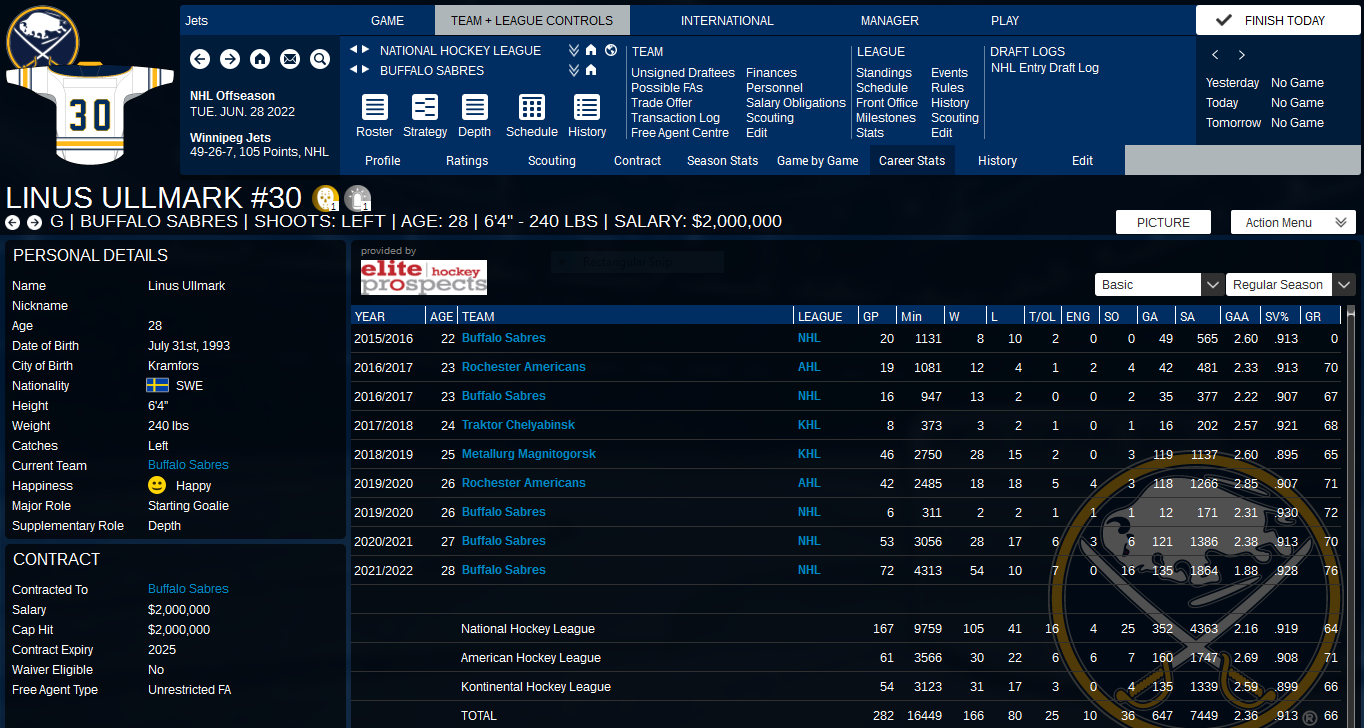Open the Depth chart icon
This screenshot has height=728, width=1364.
pyautogui.click(x=475, y=107)
